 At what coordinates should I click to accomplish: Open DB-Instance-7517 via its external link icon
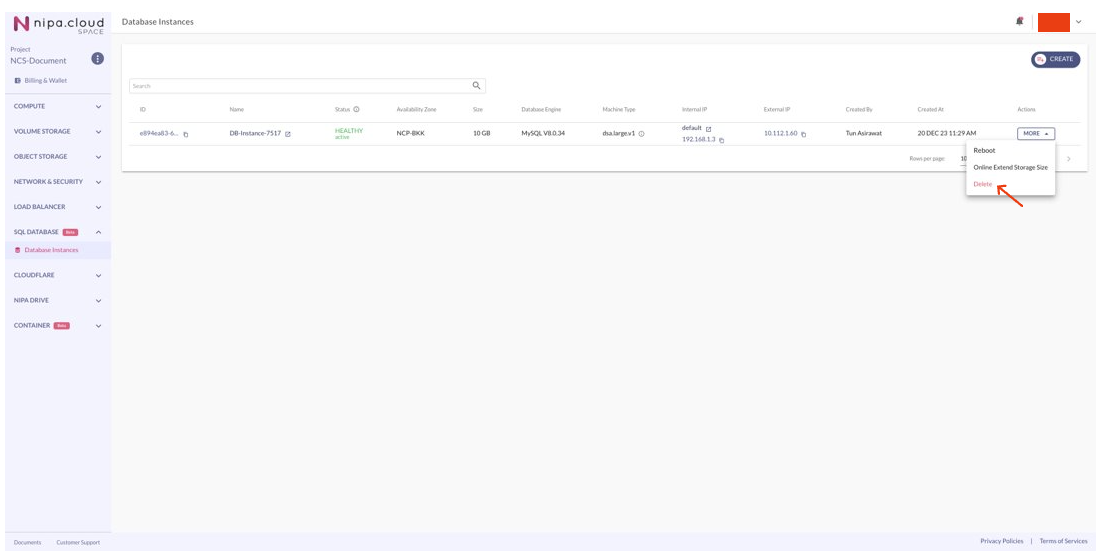click(288, 134)
